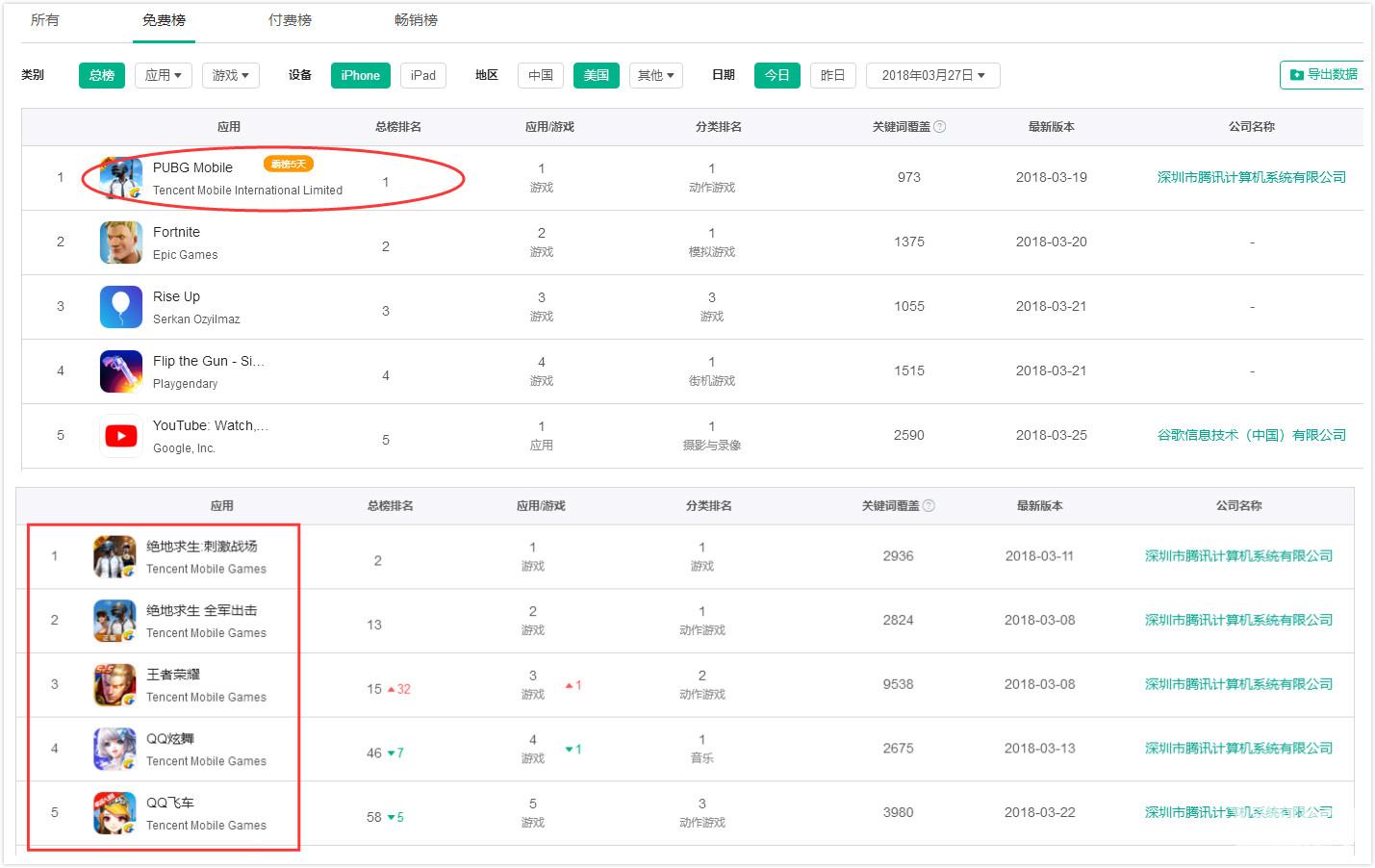Click the 绝地求生 刺激战场 app name
This screenshot has height=868, width=1375.
202,547
